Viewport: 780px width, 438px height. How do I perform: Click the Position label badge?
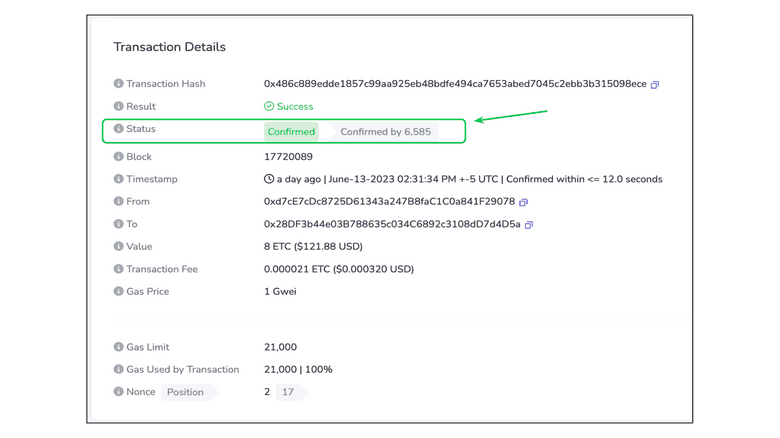click(185, 392)
